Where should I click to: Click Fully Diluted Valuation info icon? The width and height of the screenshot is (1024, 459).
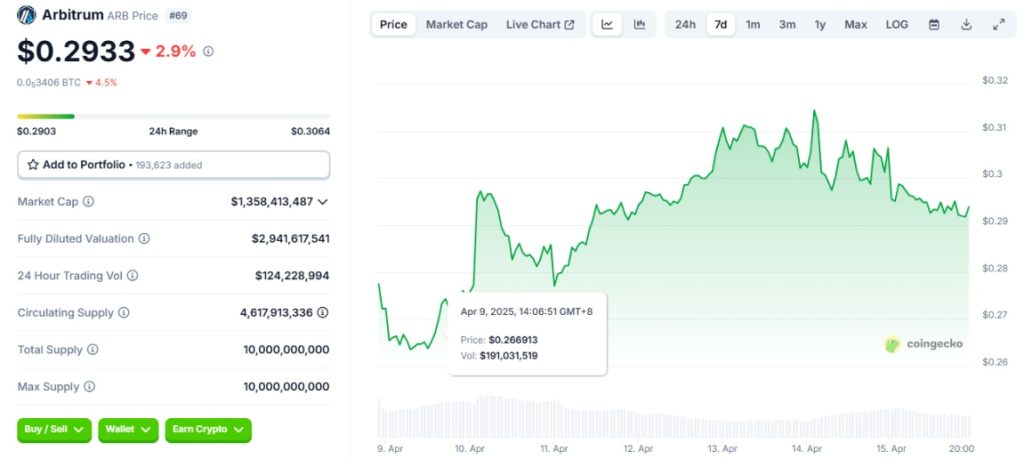(144, 239)
